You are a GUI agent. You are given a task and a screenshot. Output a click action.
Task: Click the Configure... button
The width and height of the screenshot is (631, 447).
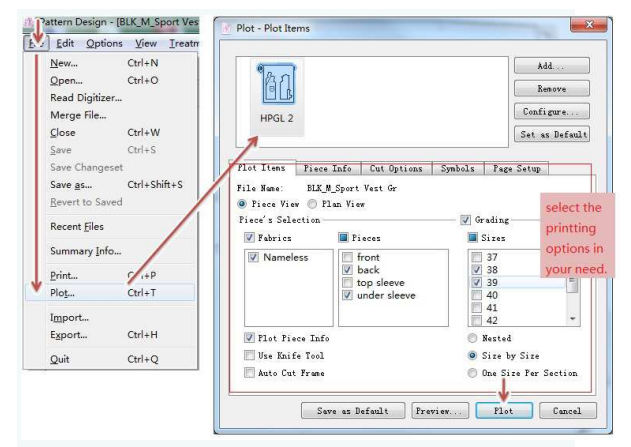(550, 111)
